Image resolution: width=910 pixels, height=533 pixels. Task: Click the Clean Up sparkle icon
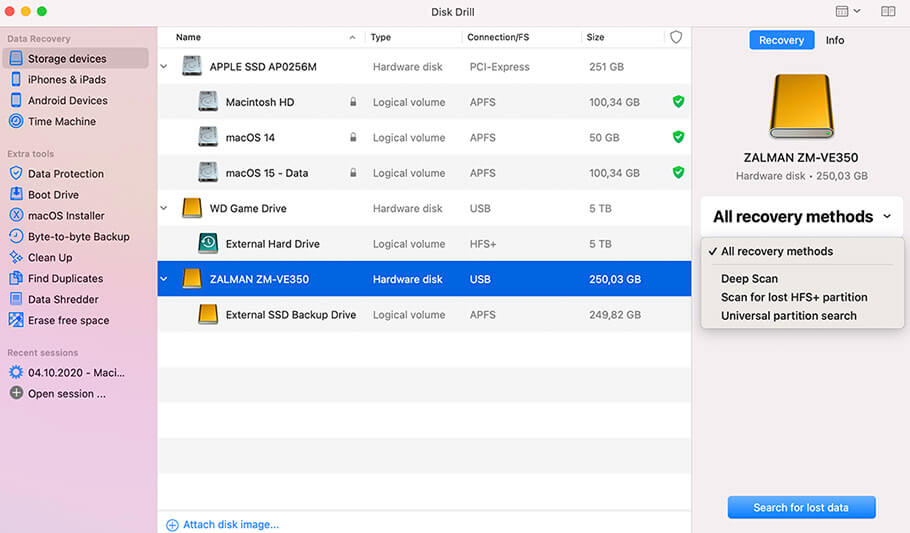(16, 257)
